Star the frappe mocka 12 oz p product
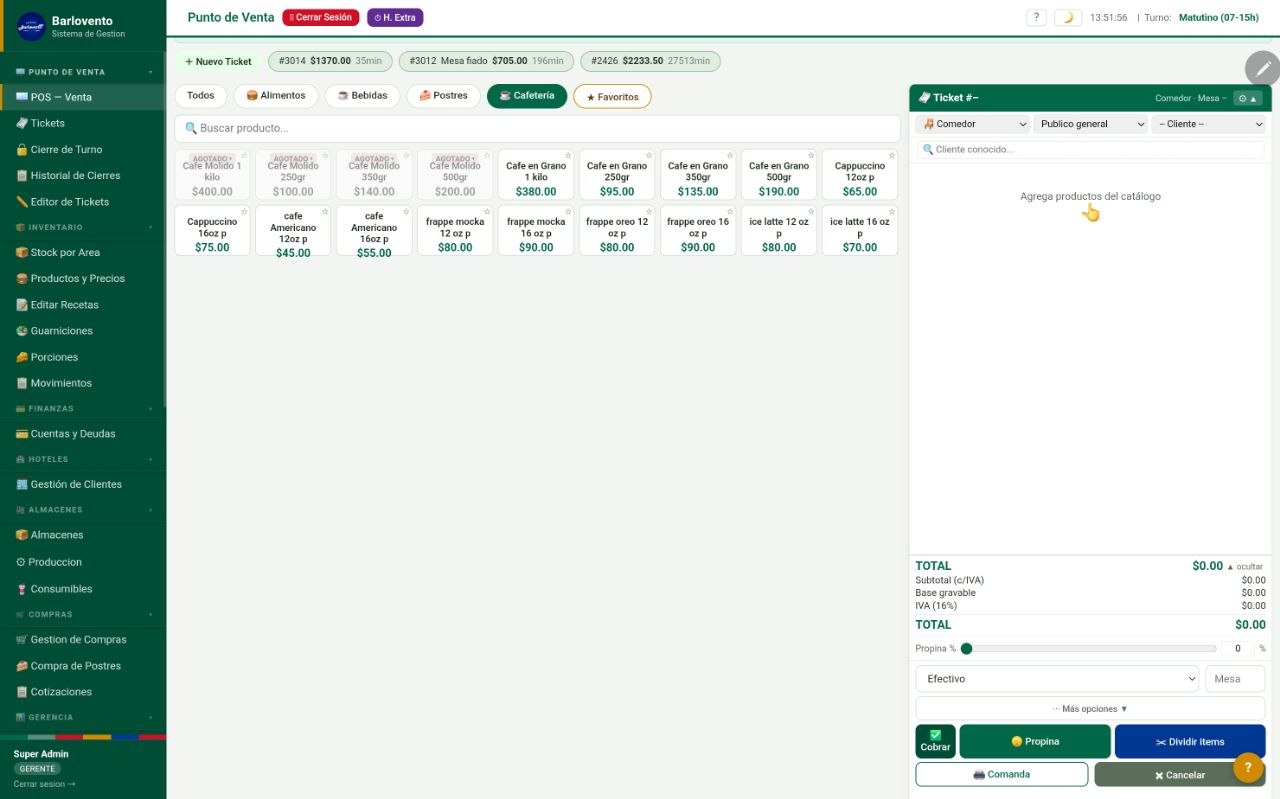 coord(487,212)
